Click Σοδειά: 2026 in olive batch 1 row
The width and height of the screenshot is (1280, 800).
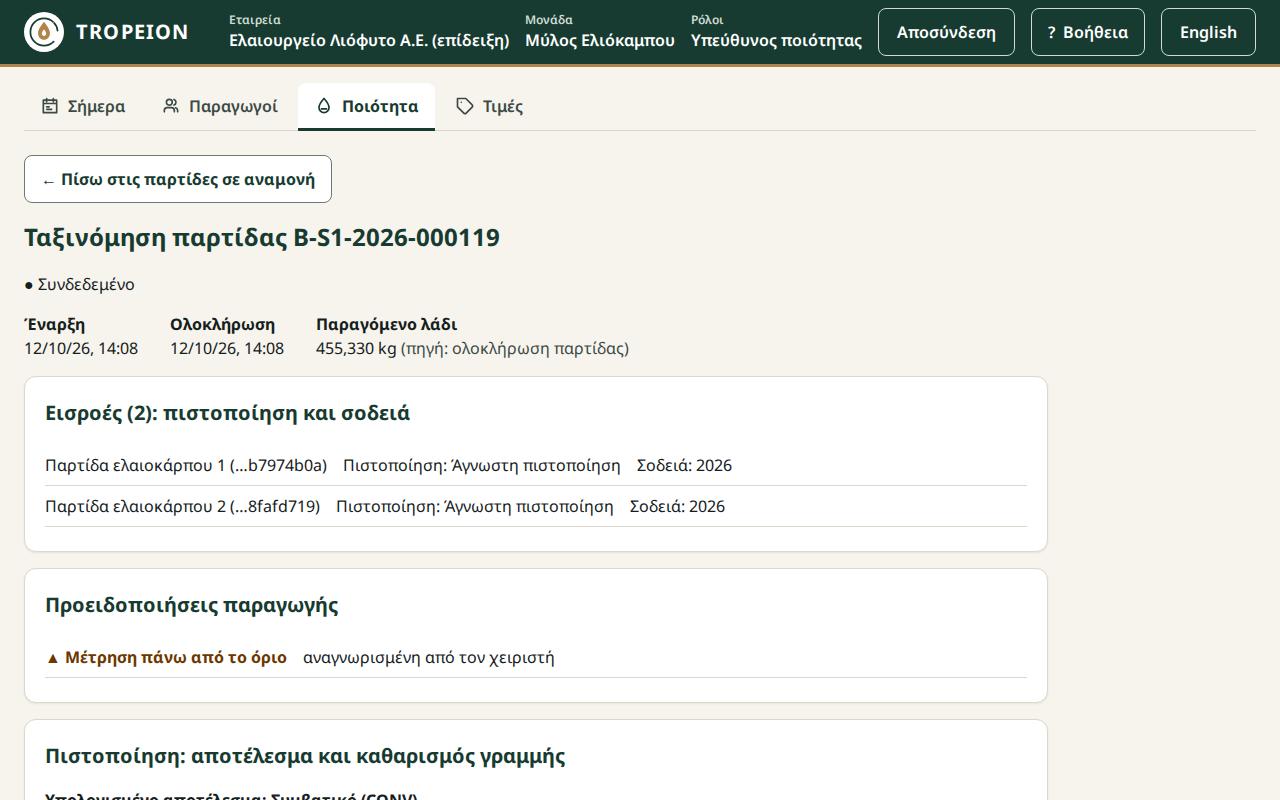(684, 466)
